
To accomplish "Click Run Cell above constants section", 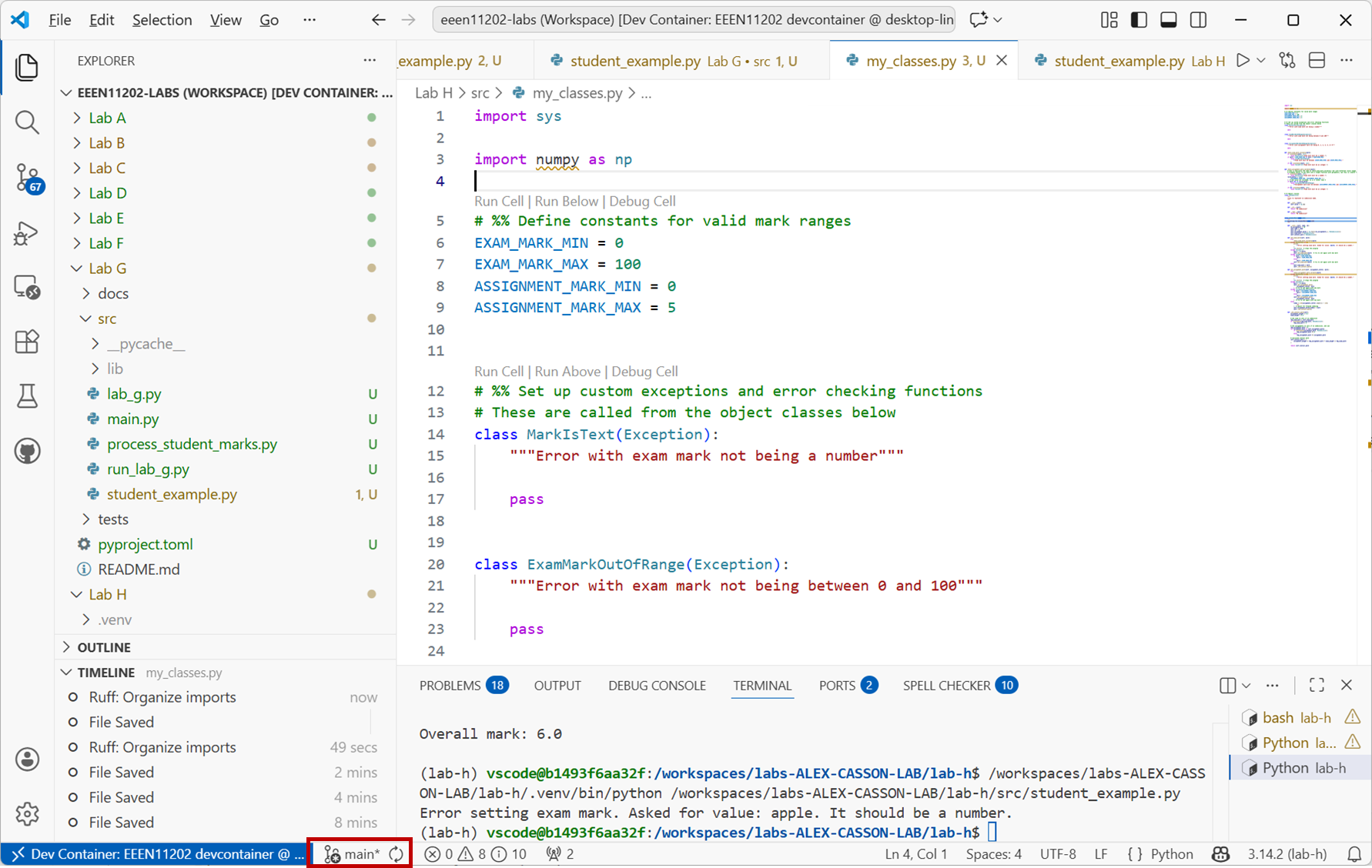I will tap(498, 201).
